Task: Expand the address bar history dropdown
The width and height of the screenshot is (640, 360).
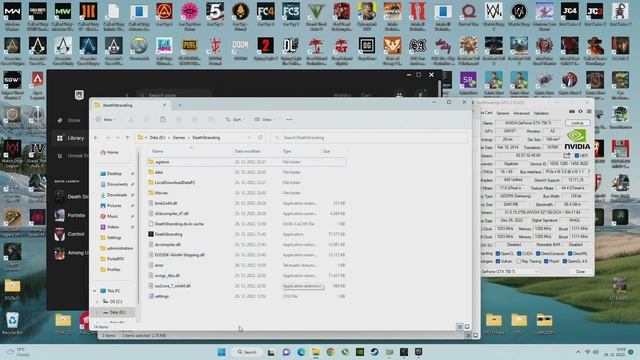Action: coord(249,138)
